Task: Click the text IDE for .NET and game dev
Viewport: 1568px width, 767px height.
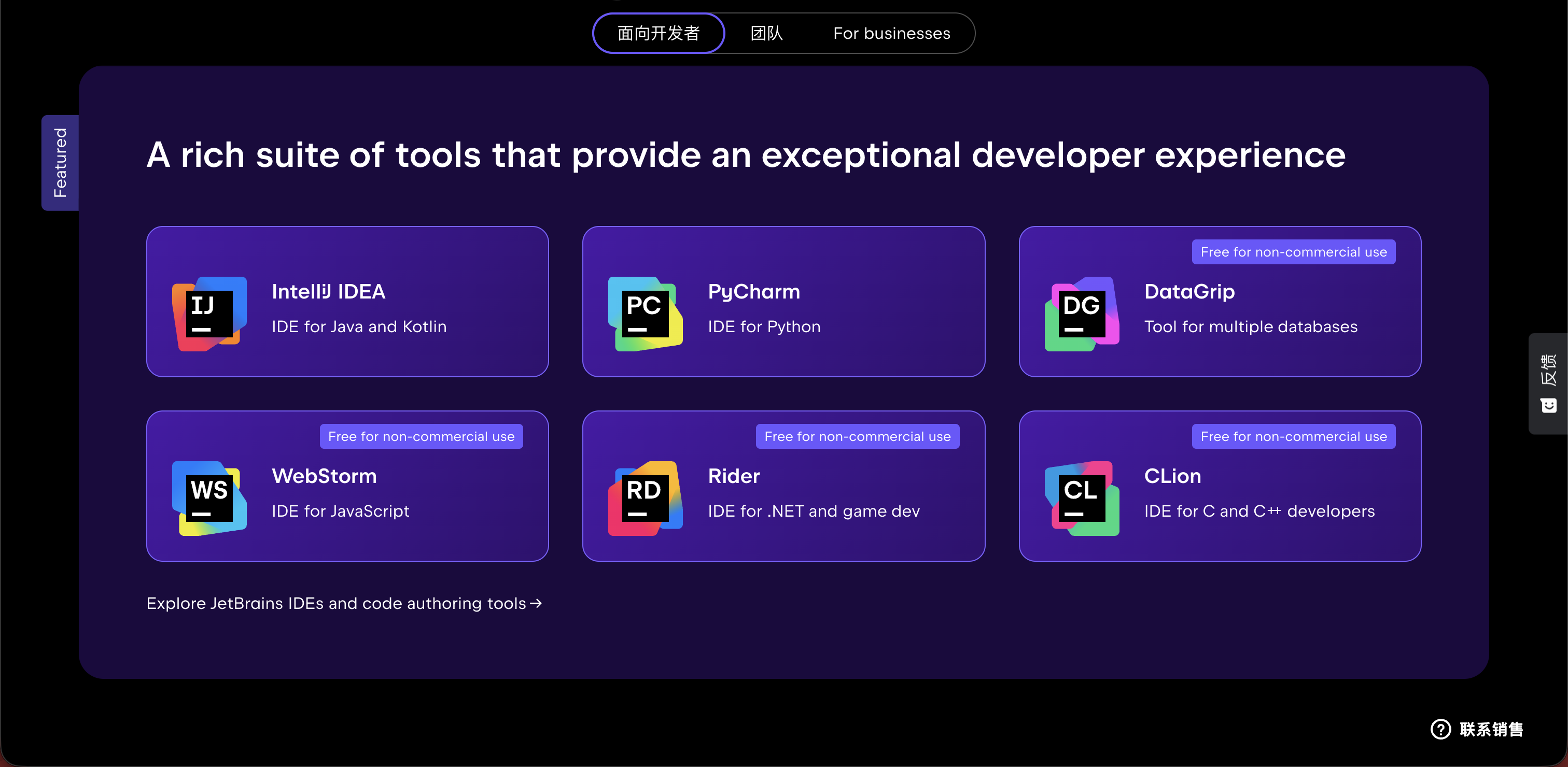Action: tap(813, 511)
